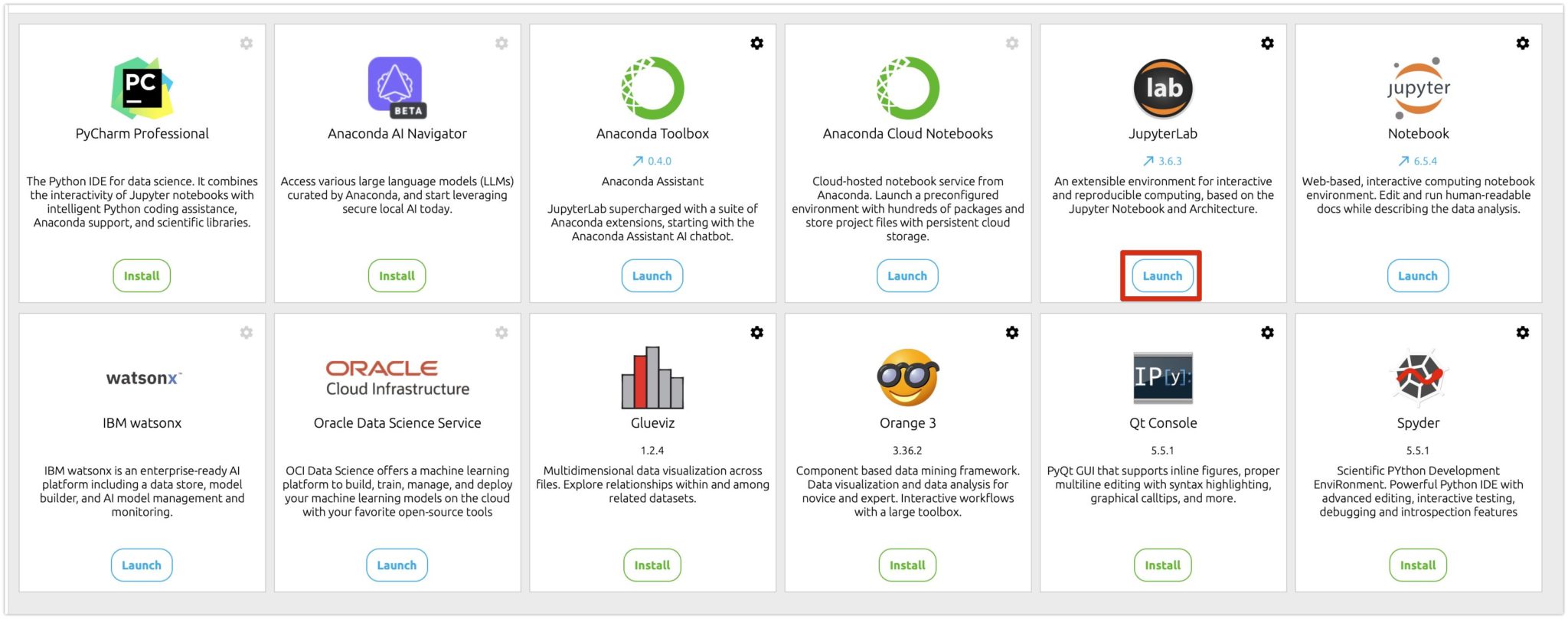Launch Jupyter Notebook
This screenshot has width=1568, height=619.
(x=1417, y=276)
